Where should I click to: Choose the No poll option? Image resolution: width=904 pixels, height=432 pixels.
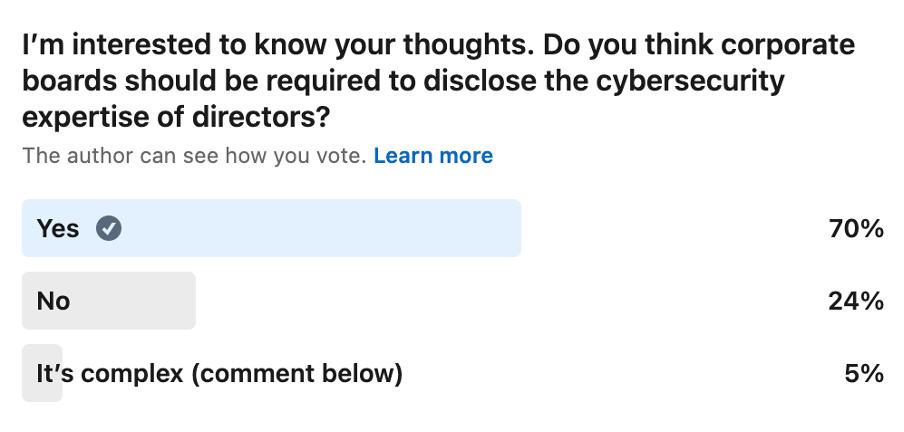coord(453,300)
